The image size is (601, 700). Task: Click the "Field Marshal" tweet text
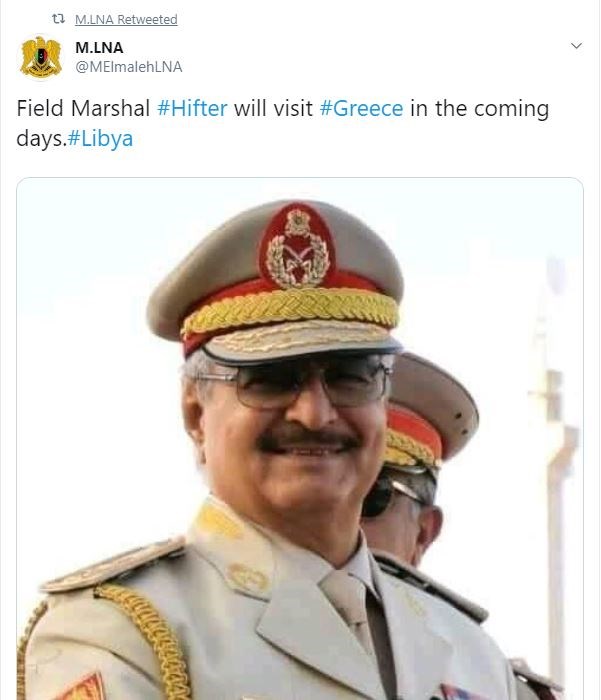coord(84,108)
